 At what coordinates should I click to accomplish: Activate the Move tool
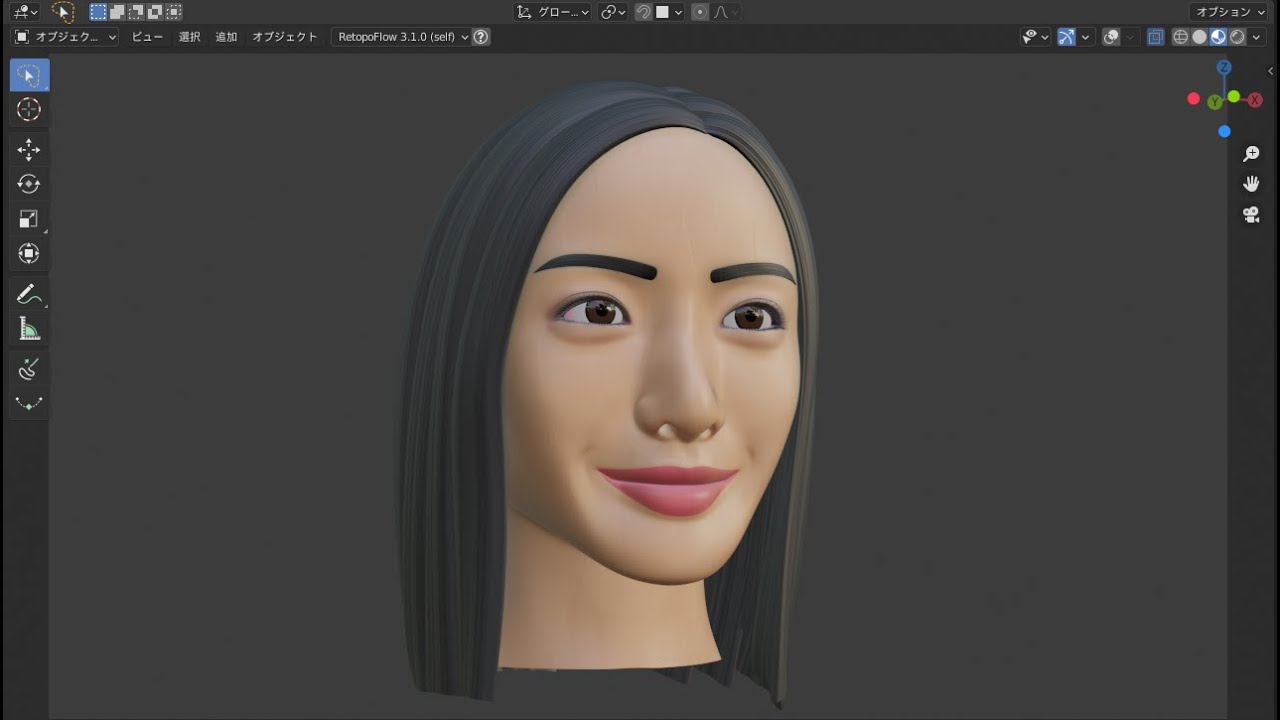point(29,150)
